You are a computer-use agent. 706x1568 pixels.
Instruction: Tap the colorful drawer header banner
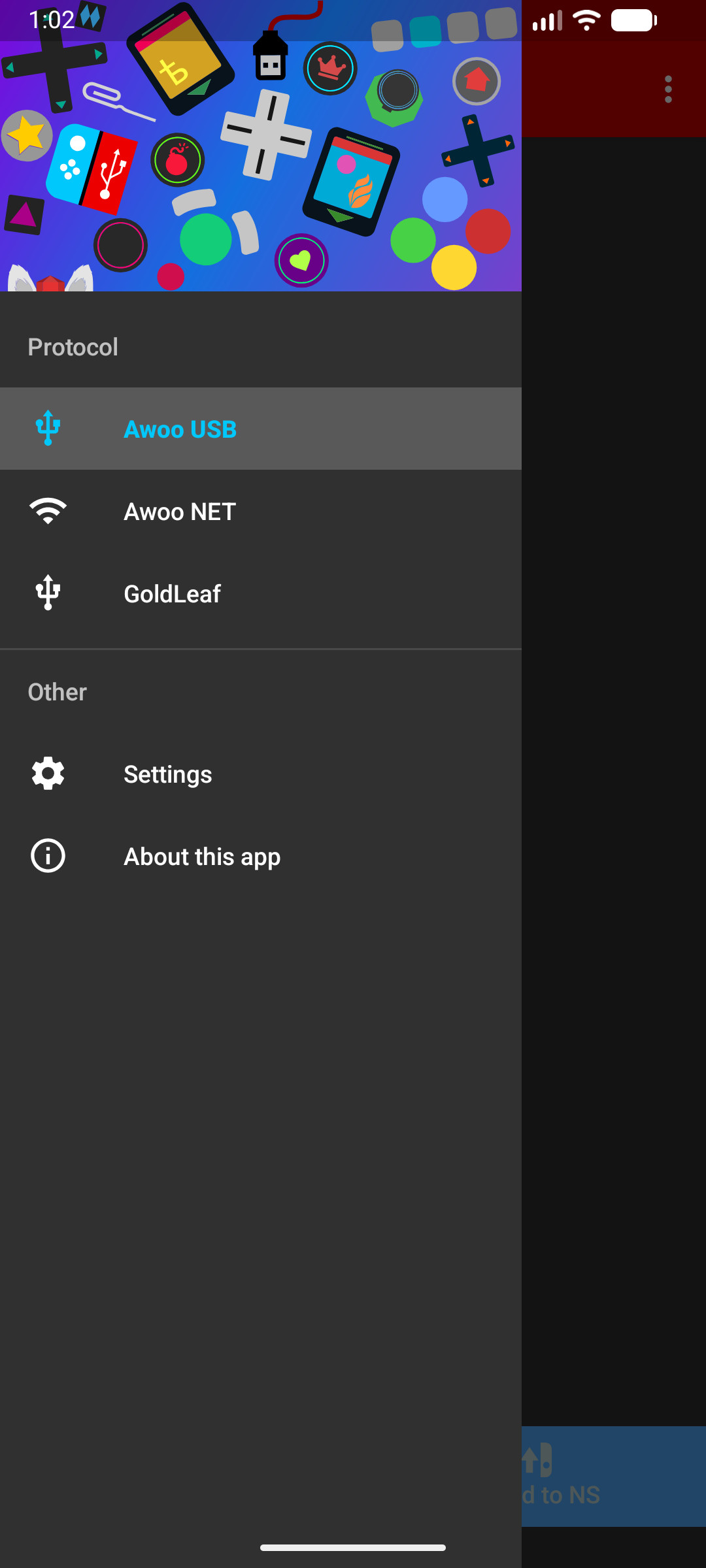coord(261,146)
